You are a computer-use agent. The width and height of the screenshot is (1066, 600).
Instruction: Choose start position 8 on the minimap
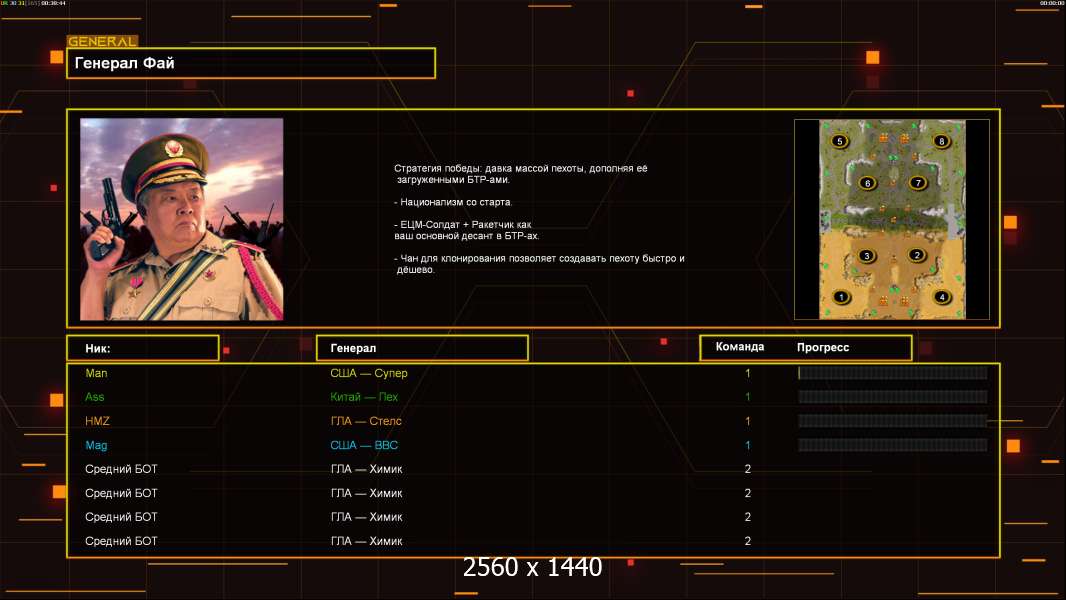coord(941,142)
